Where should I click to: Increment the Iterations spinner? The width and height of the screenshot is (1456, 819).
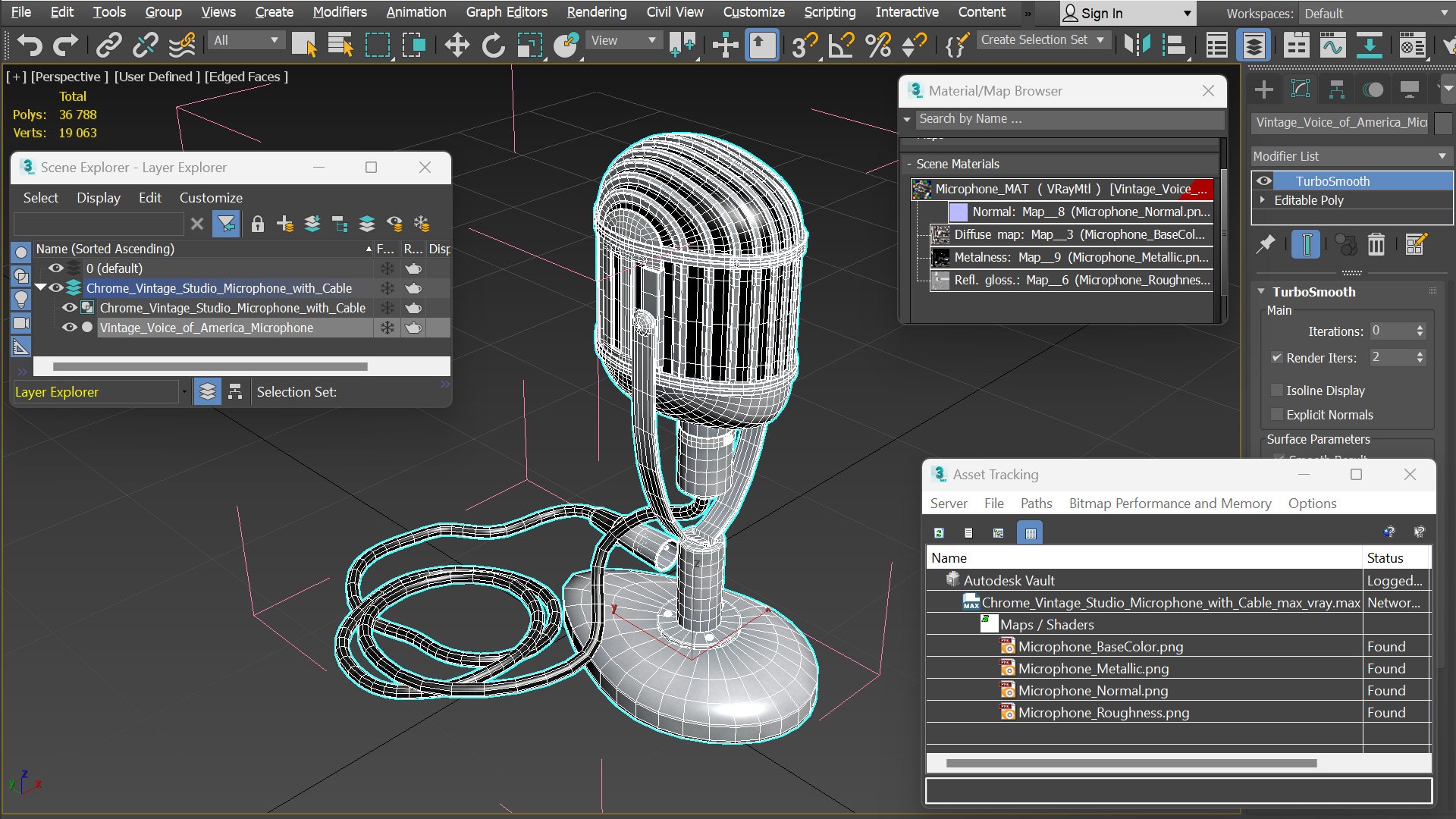(x=1420, y=328)
